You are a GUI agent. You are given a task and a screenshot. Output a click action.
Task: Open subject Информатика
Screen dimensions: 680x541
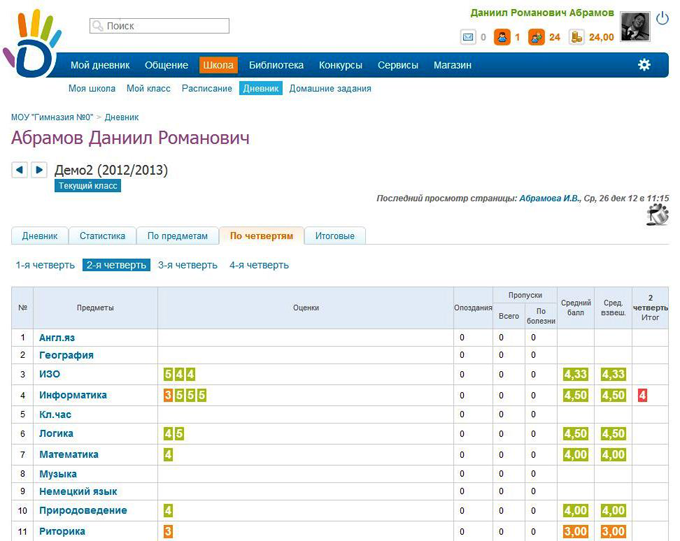(73, 395)
